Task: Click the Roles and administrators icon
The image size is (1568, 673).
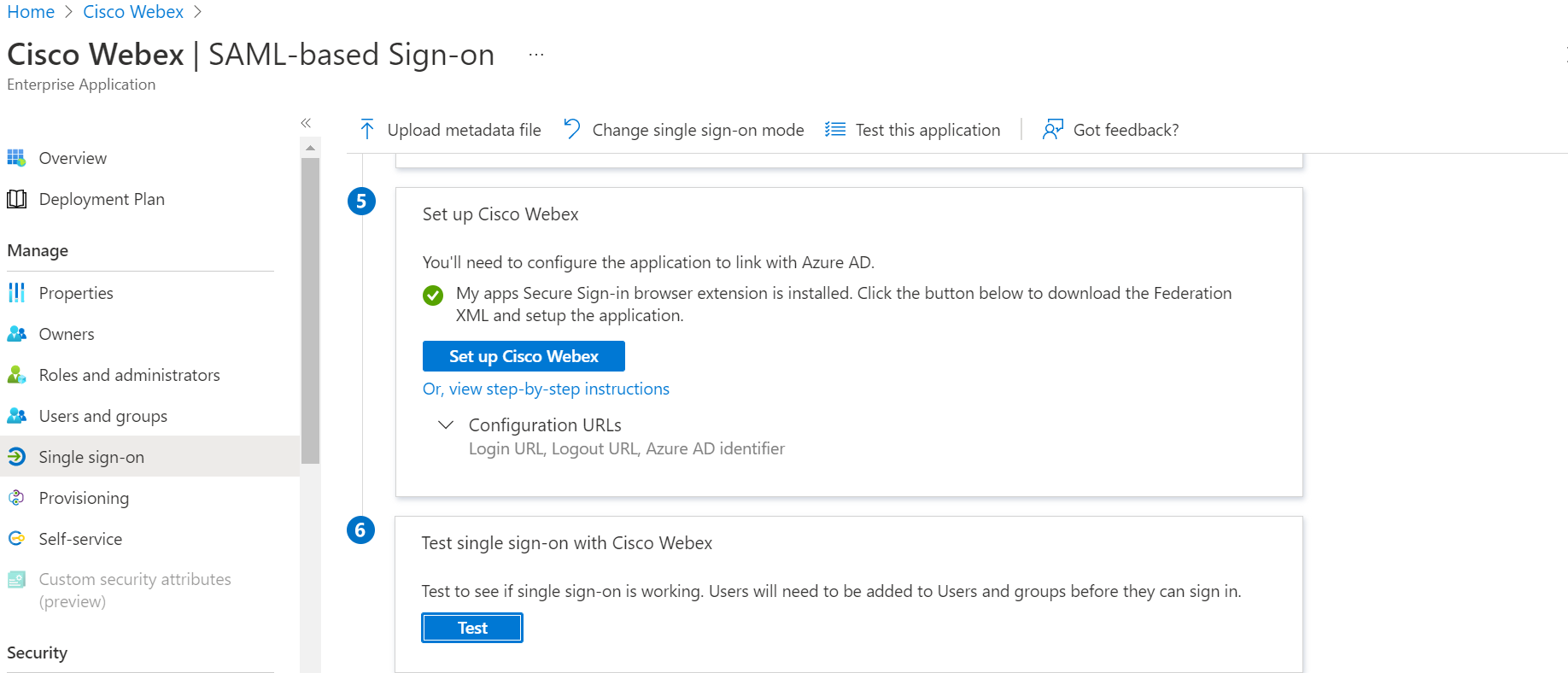Action: [x=16, y=375]
